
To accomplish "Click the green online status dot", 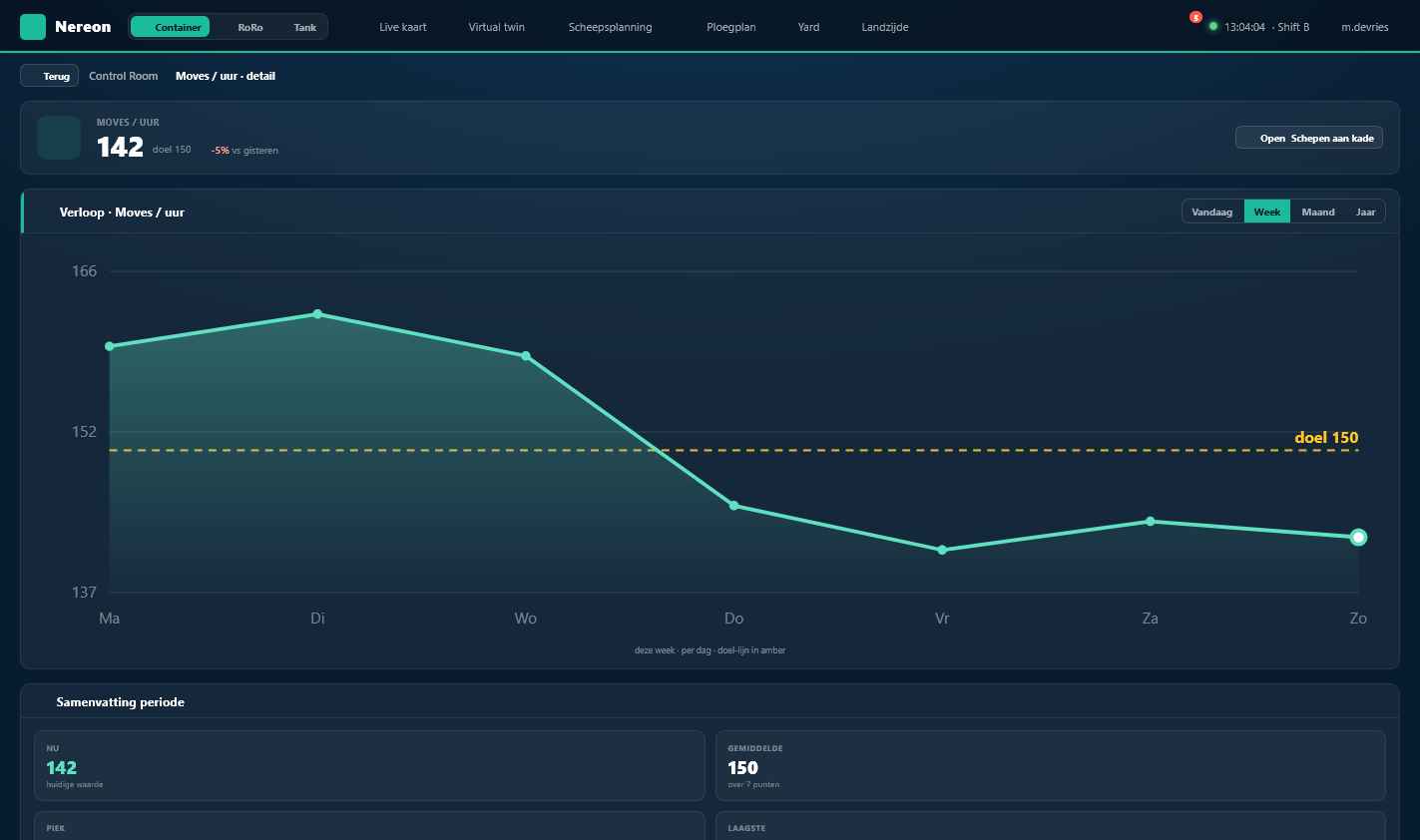I will [x=1213, y=26].
